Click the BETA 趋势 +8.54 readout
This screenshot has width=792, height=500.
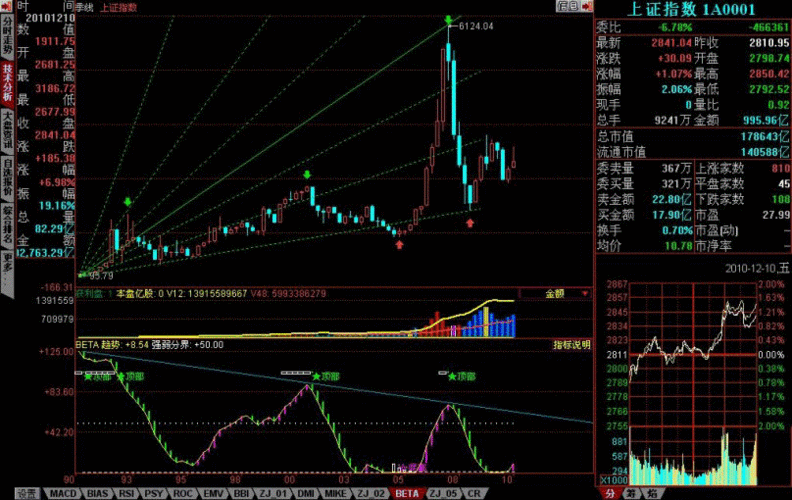tap(112, 344)
